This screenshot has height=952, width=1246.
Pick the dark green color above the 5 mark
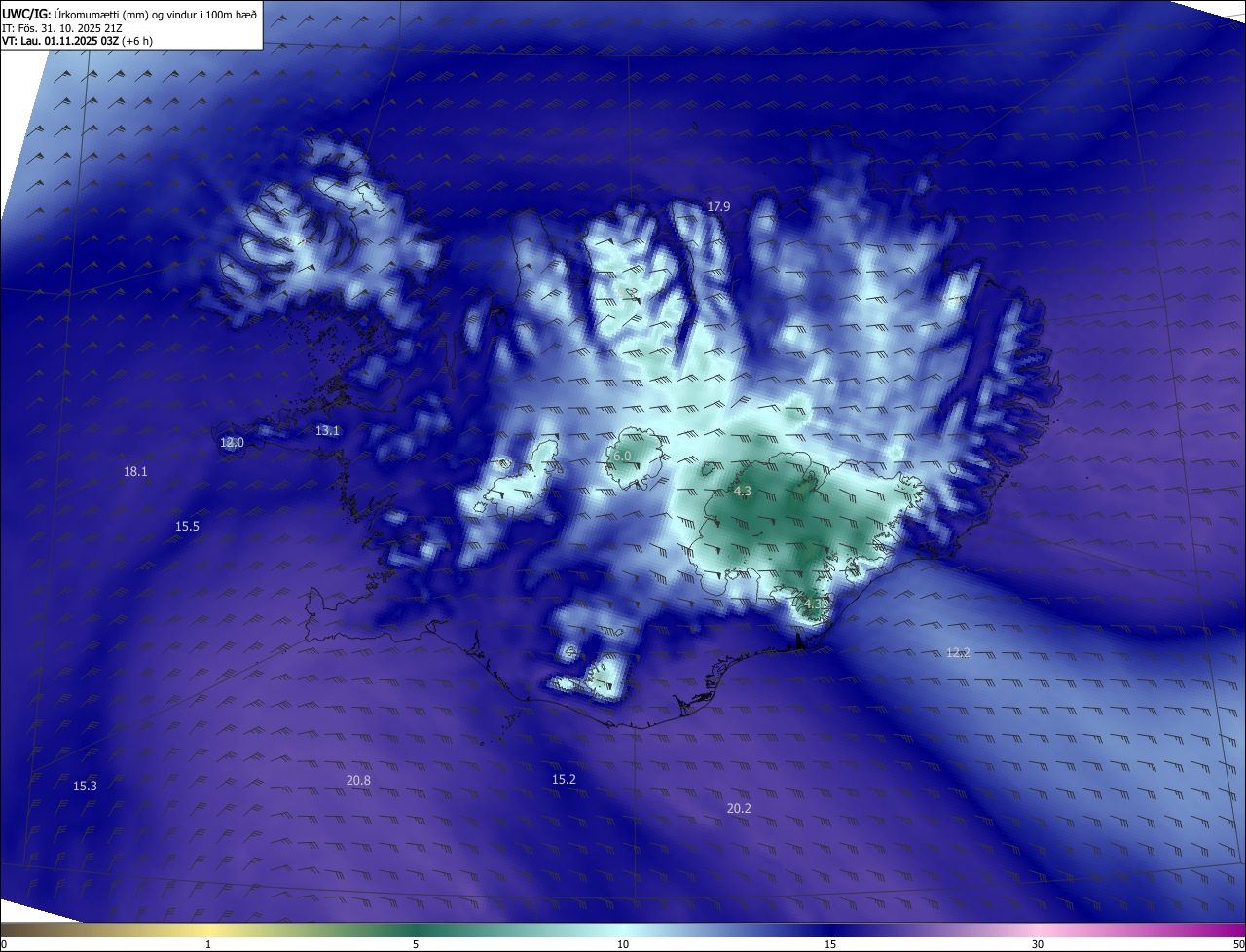pos(416,930)
